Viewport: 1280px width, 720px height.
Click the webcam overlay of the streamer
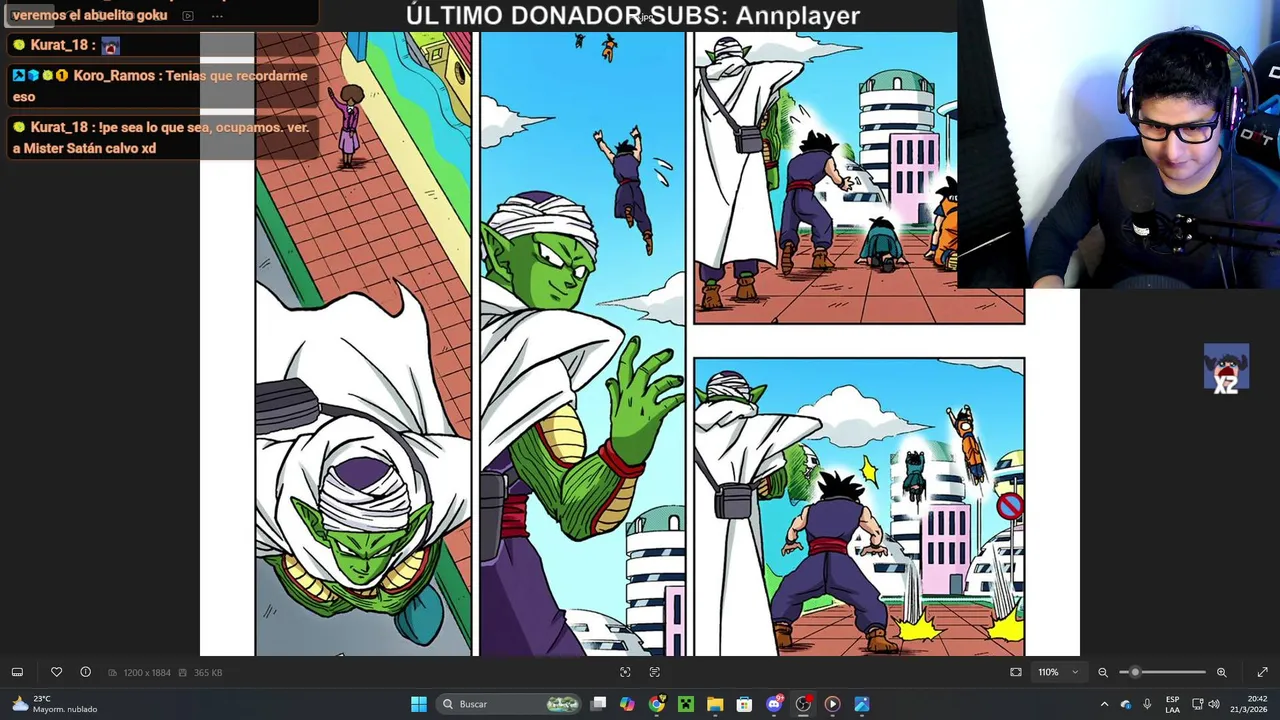point(1118,145)
